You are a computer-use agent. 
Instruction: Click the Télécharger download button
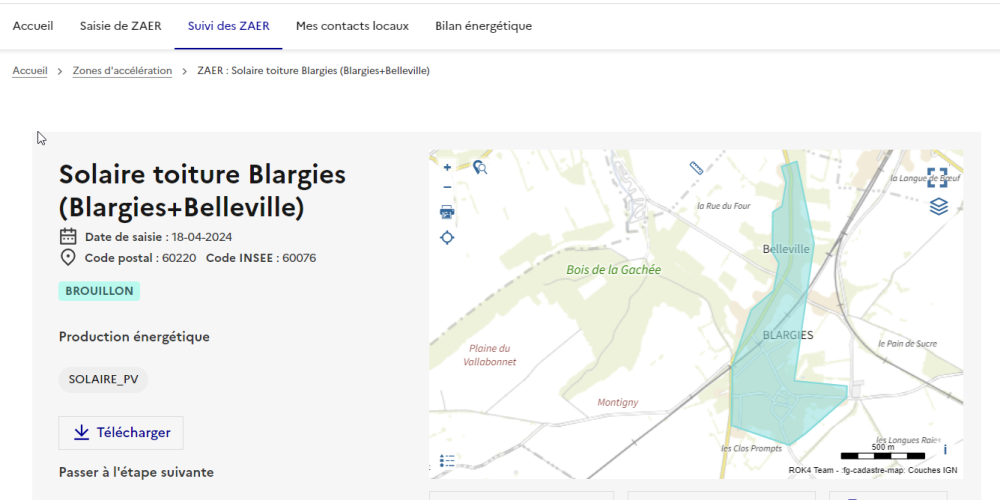pos(121,433)
